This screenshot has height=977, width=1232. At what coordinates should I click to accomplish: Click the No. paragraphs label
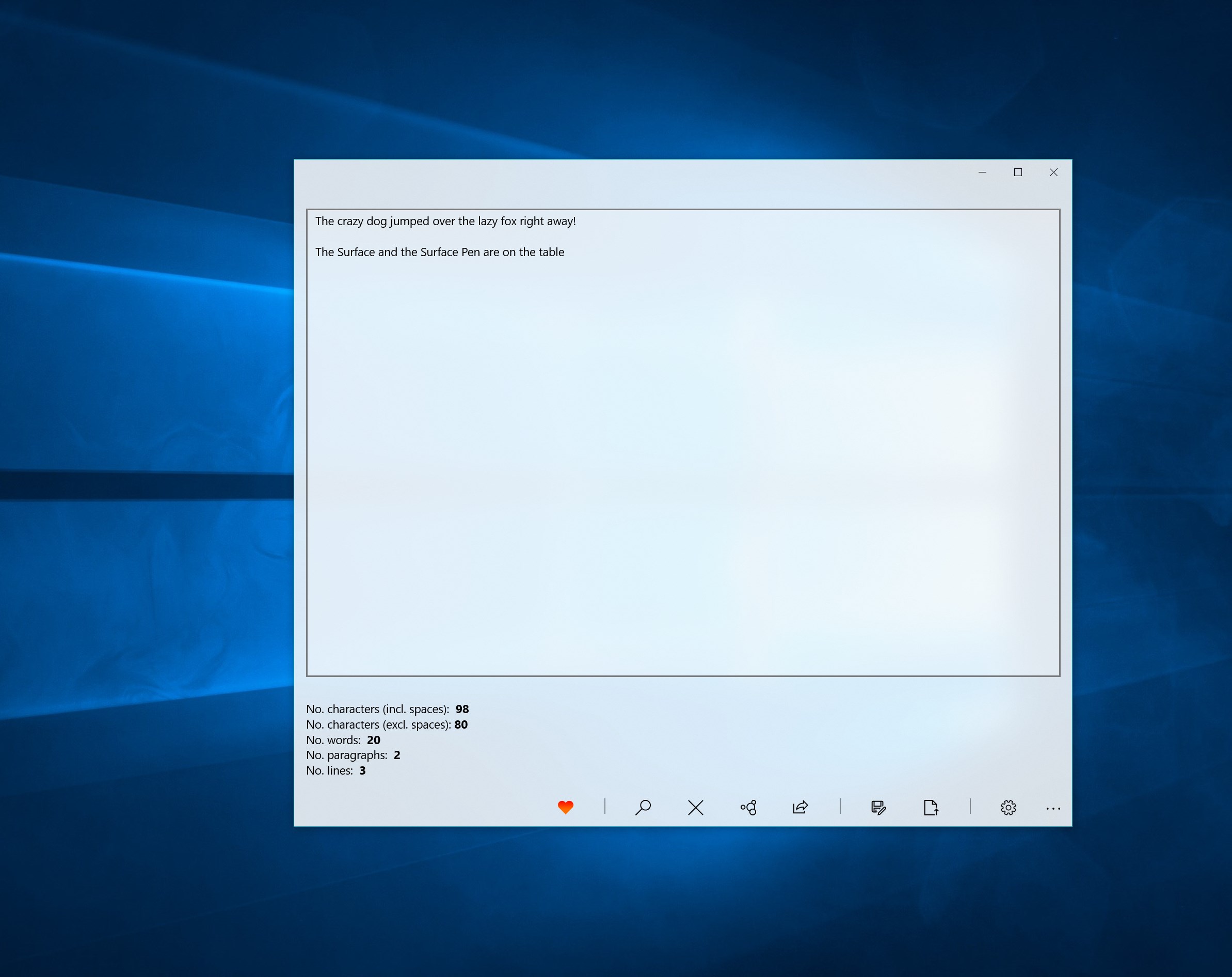(346, 755)
